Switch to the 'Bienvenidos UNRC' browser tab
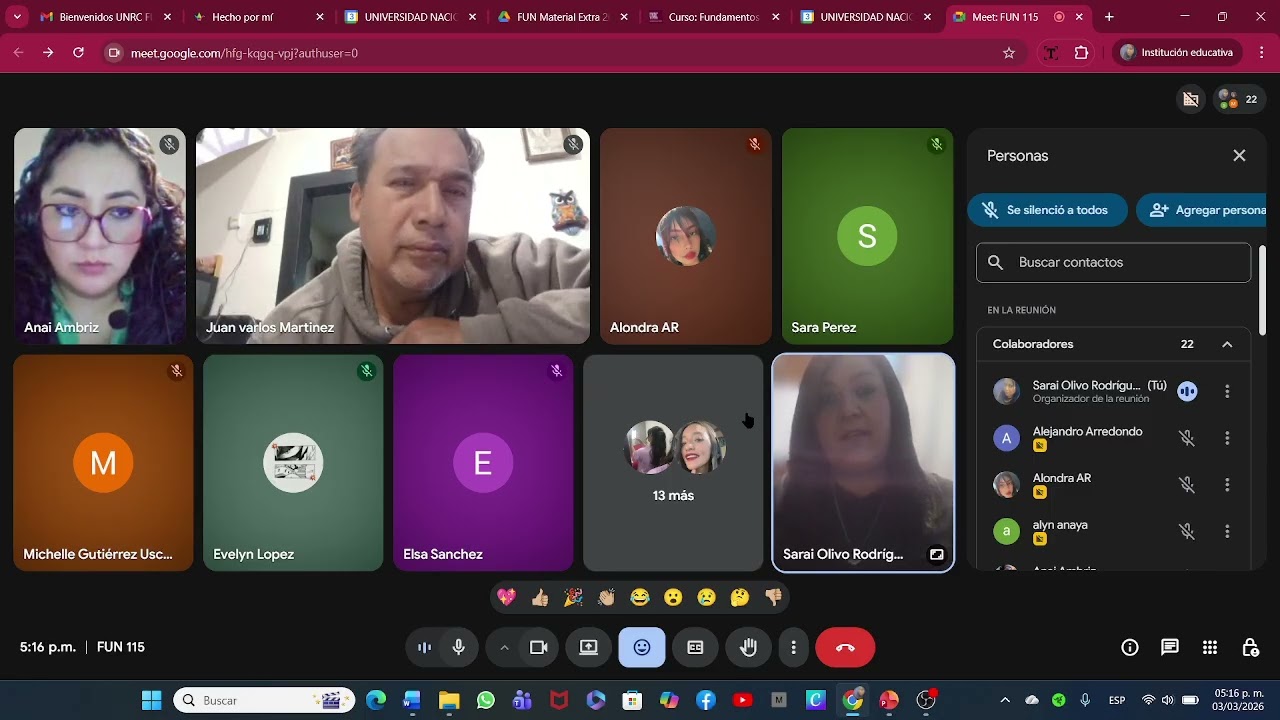 point(105,17)
